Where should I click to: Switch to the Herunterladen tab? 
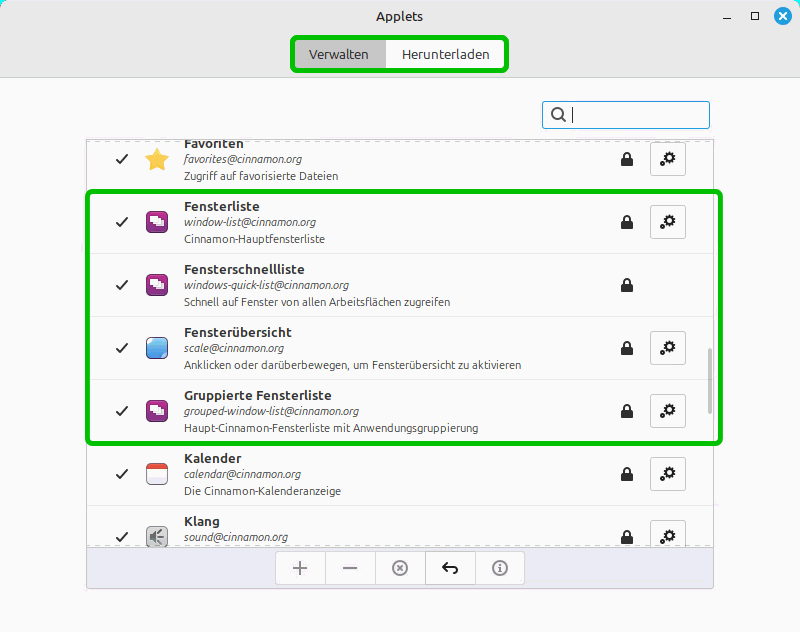[445, 54]
